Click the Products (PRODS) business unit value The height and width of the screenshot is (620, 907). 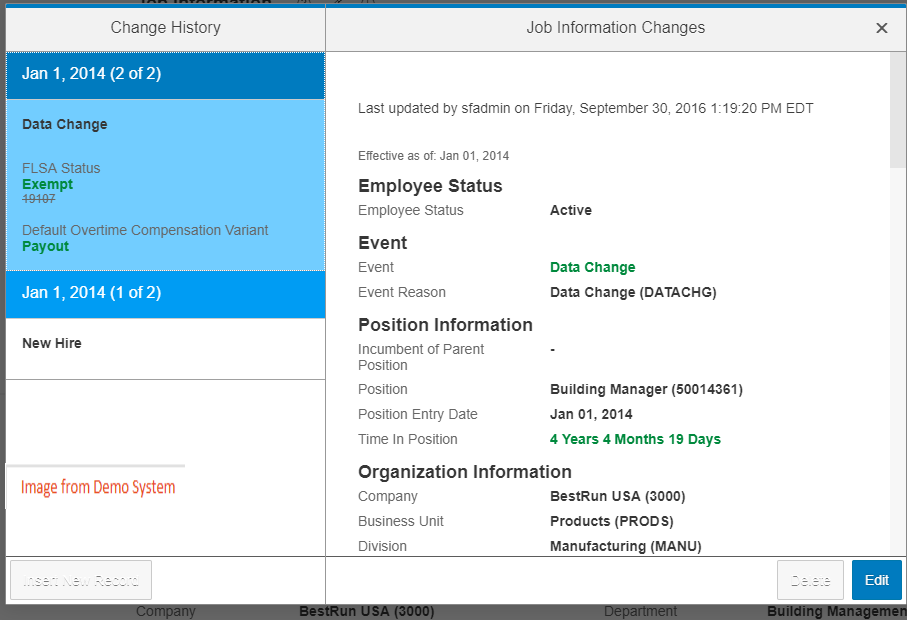611,522
